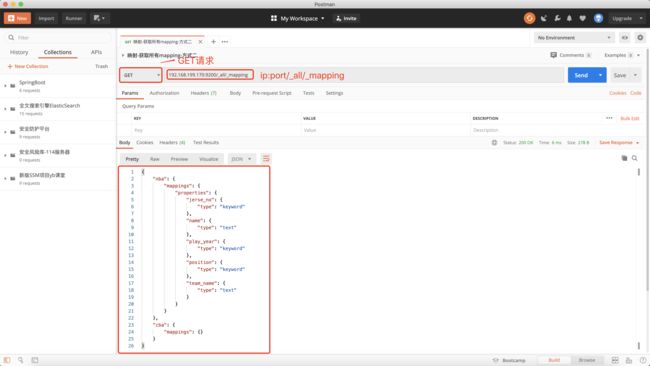Click the sidebar Filter search field

(58, 38)
